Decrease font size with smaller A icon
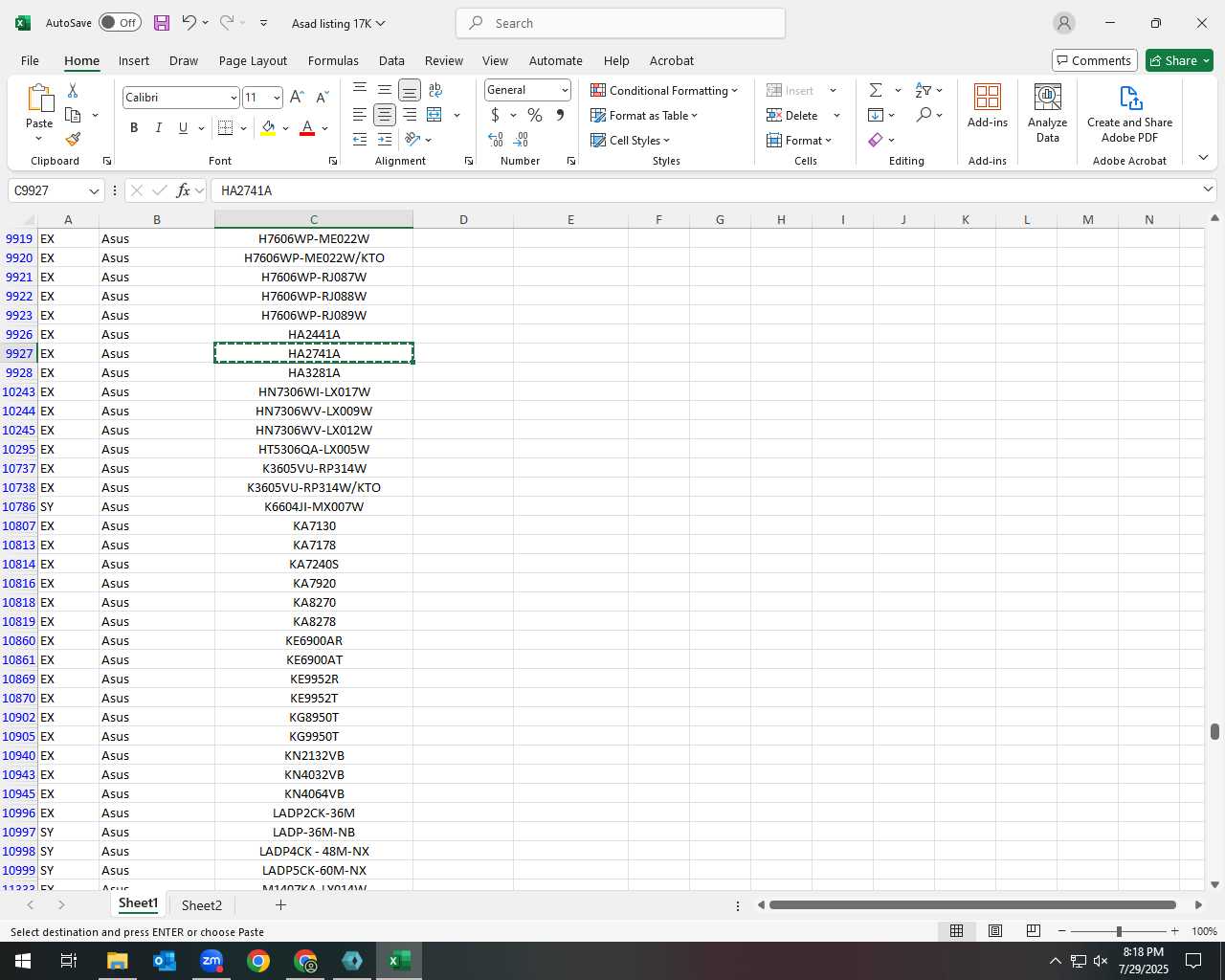This screenshot has height=980, width=1225. tap(322, 98)
